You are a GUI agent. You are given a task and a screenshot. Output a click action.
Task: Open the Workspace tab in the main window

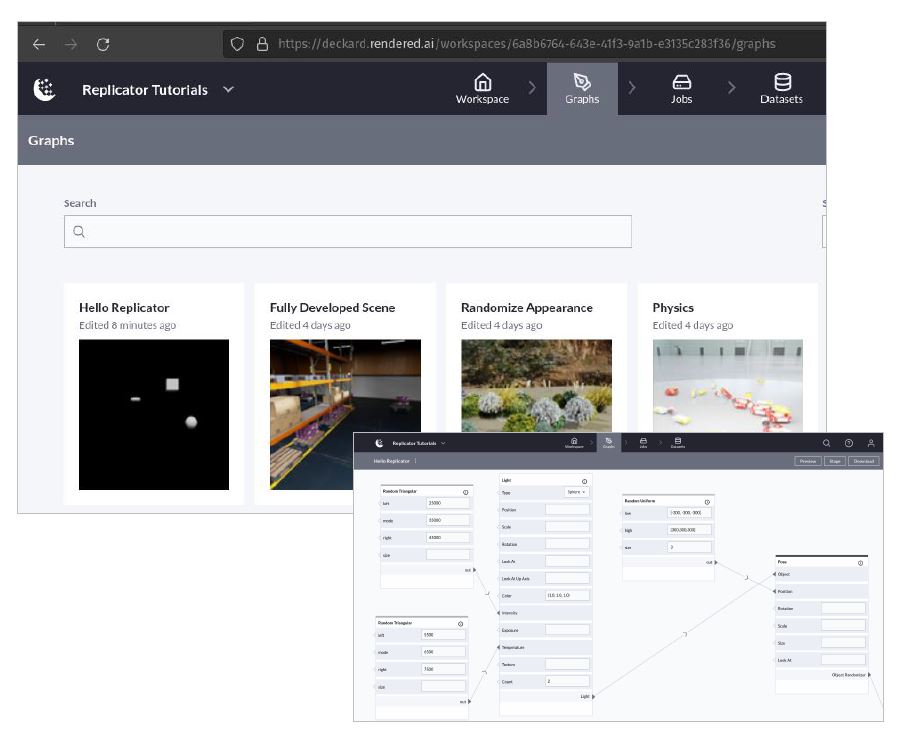point(482,89)
